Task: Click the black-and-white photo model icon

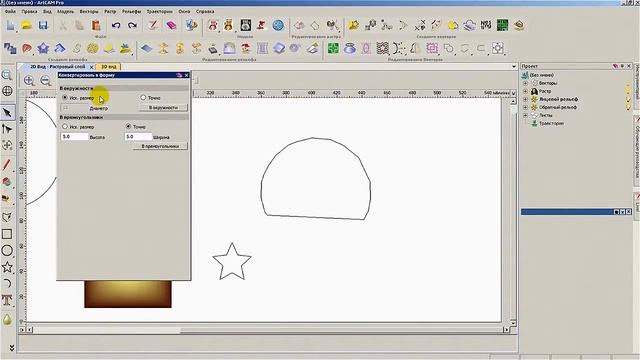Action: (245, 25)
